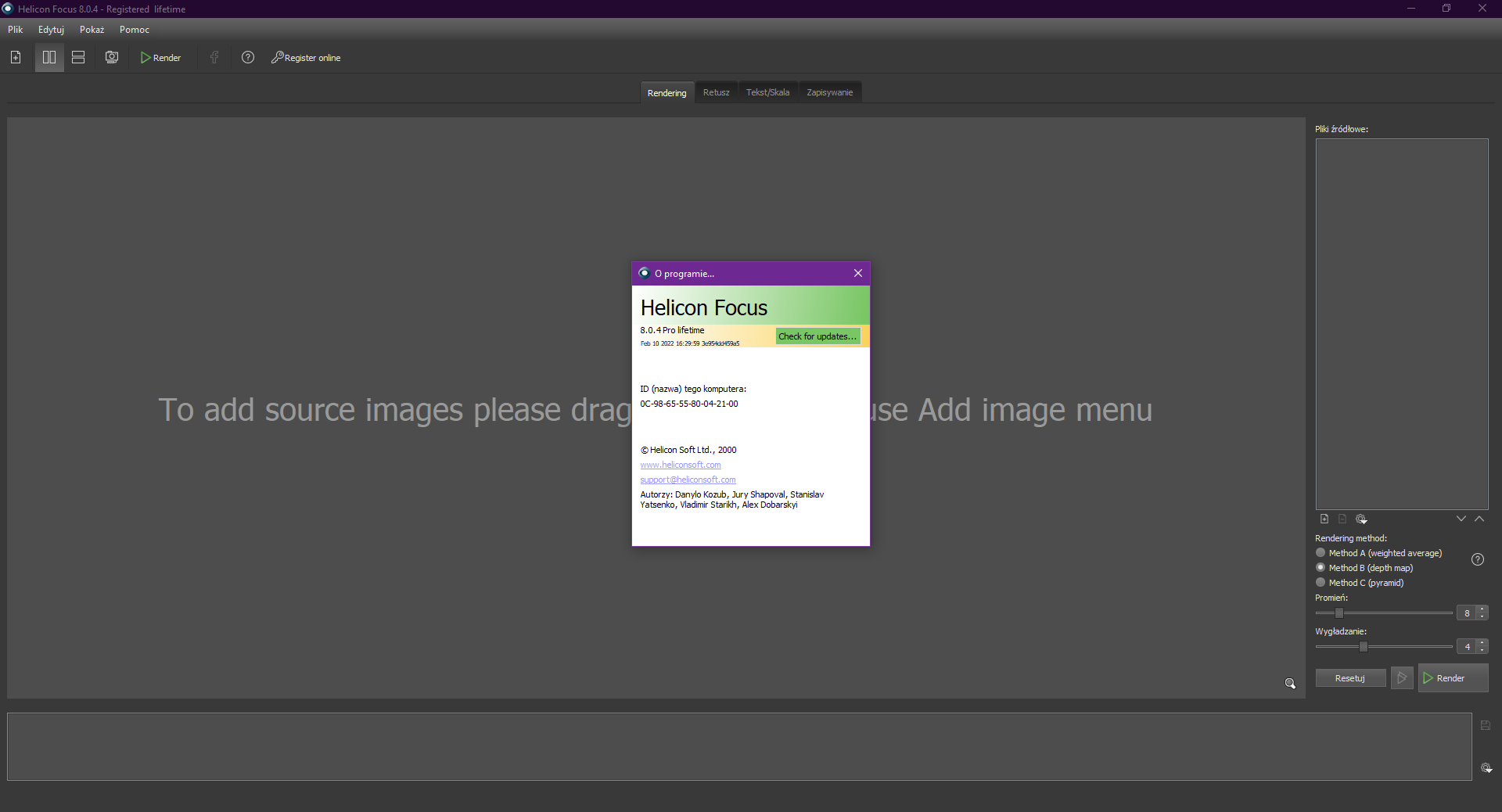1502x812 pixels.
Task: Click the large Render button in right panel
Action: click(x=1453, y=678)
